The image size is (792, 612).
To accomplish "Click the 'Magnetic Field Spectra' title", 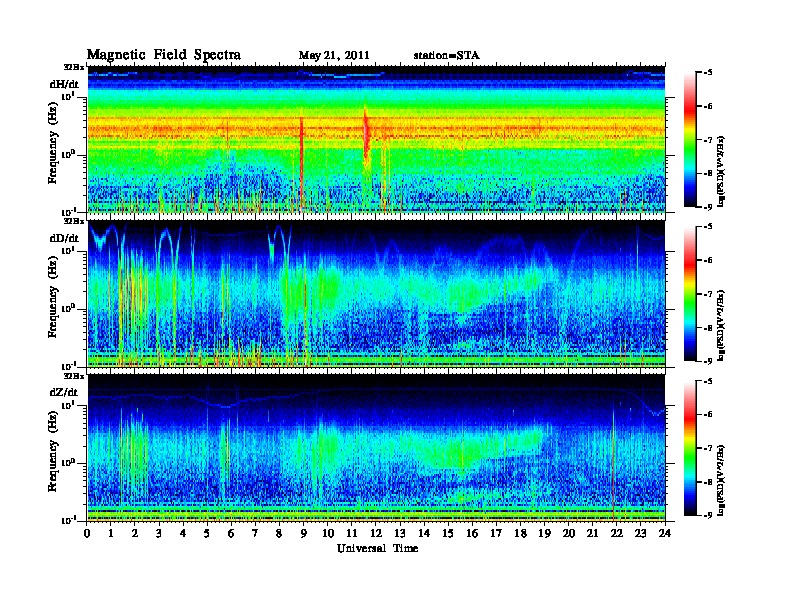I will [x=164, y=55].
